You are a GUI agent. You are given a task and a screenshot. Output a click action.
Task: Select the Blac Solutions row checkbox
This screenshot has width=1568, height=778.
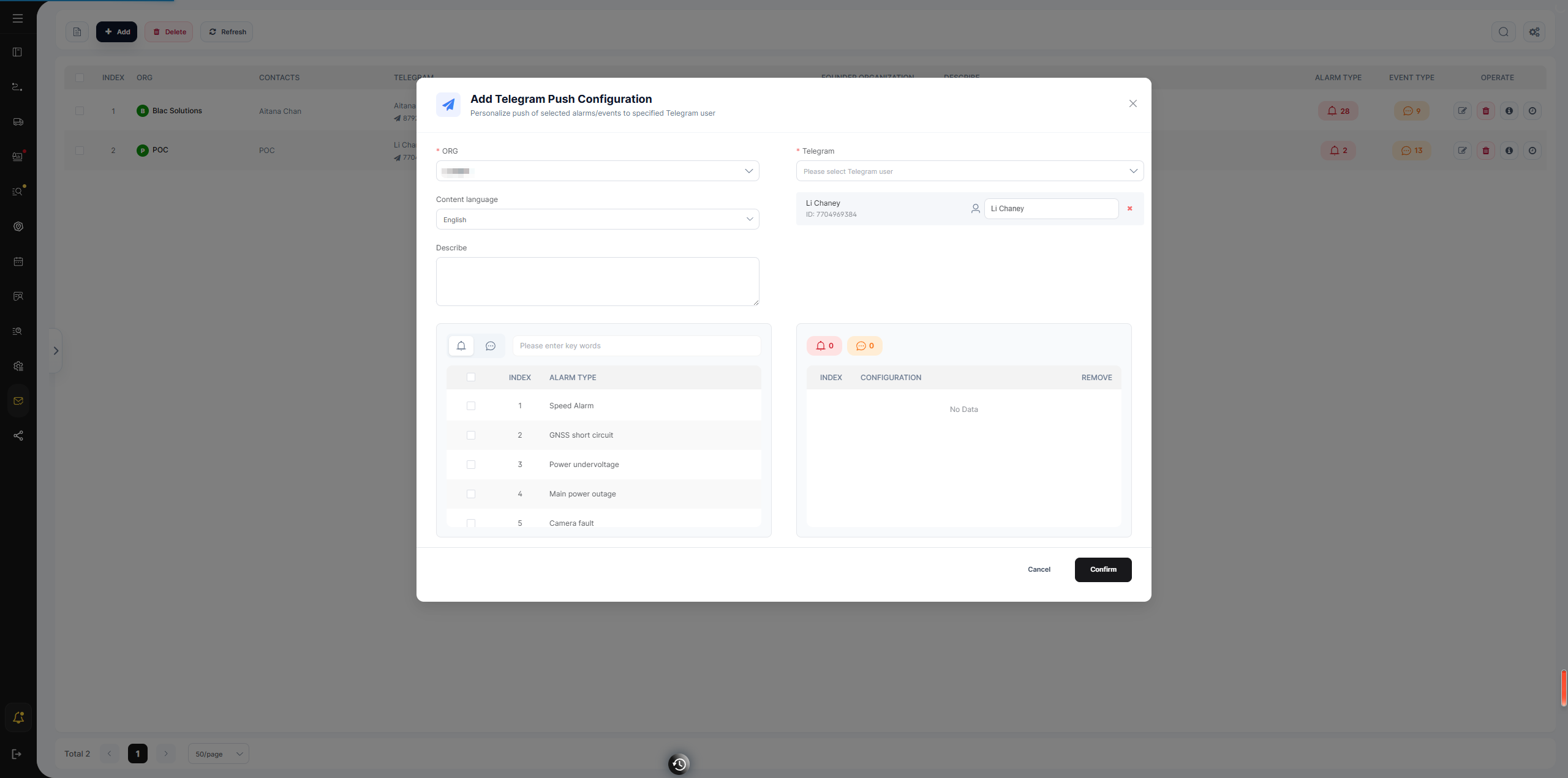tap(80, 111)
